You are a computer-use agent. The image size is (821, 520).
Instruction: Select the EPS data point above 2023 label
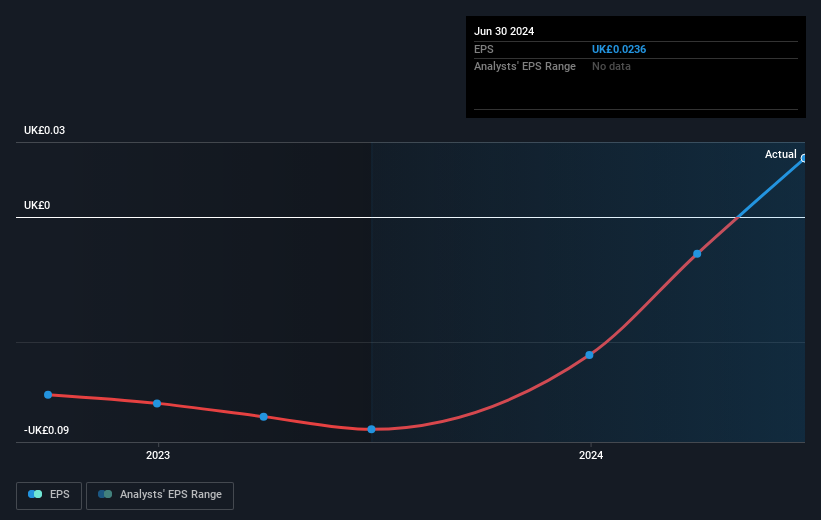[157, 403]
